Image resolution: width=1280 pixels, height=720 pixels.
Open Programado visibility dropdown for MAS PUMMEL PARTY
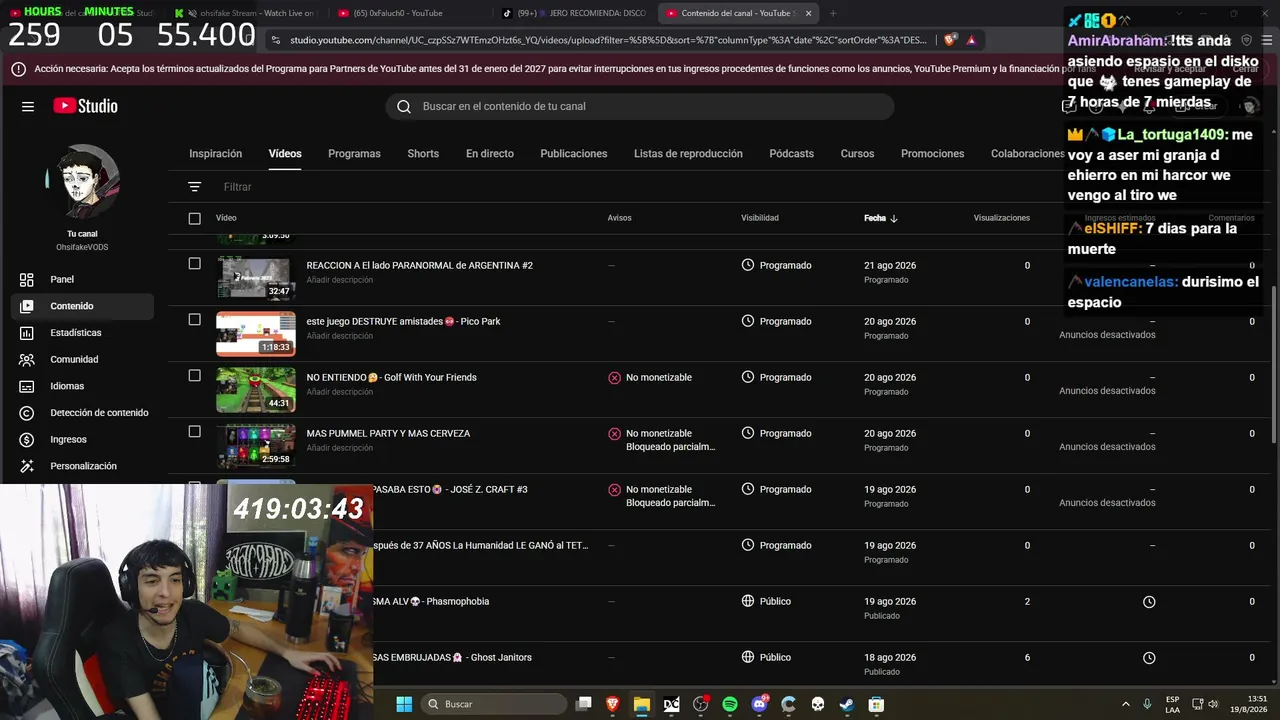[x=777, y=434]
